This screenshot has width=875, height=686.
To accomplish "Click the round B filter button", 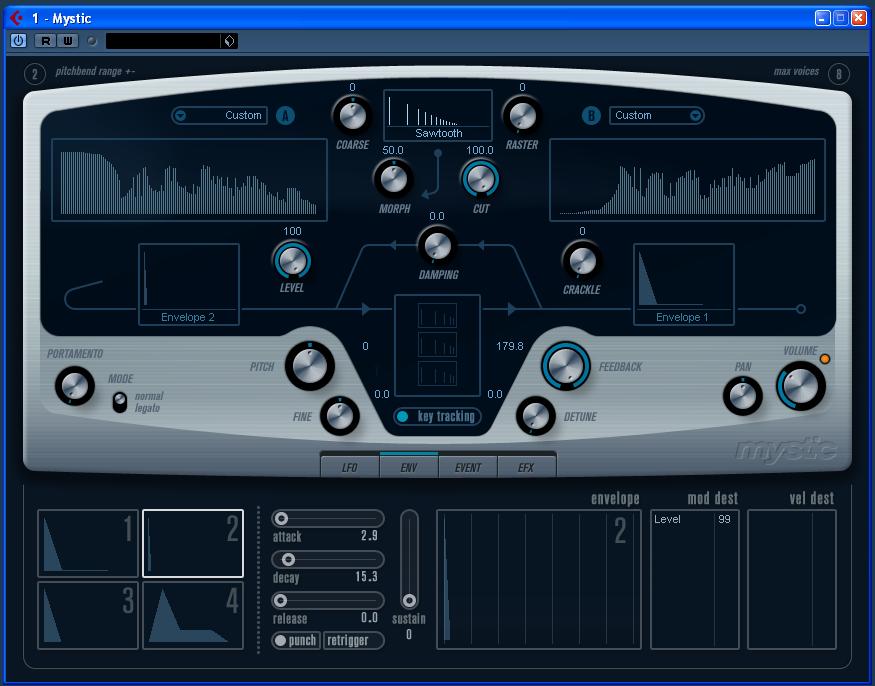I will pyautogui.click(x=591, y=116).
